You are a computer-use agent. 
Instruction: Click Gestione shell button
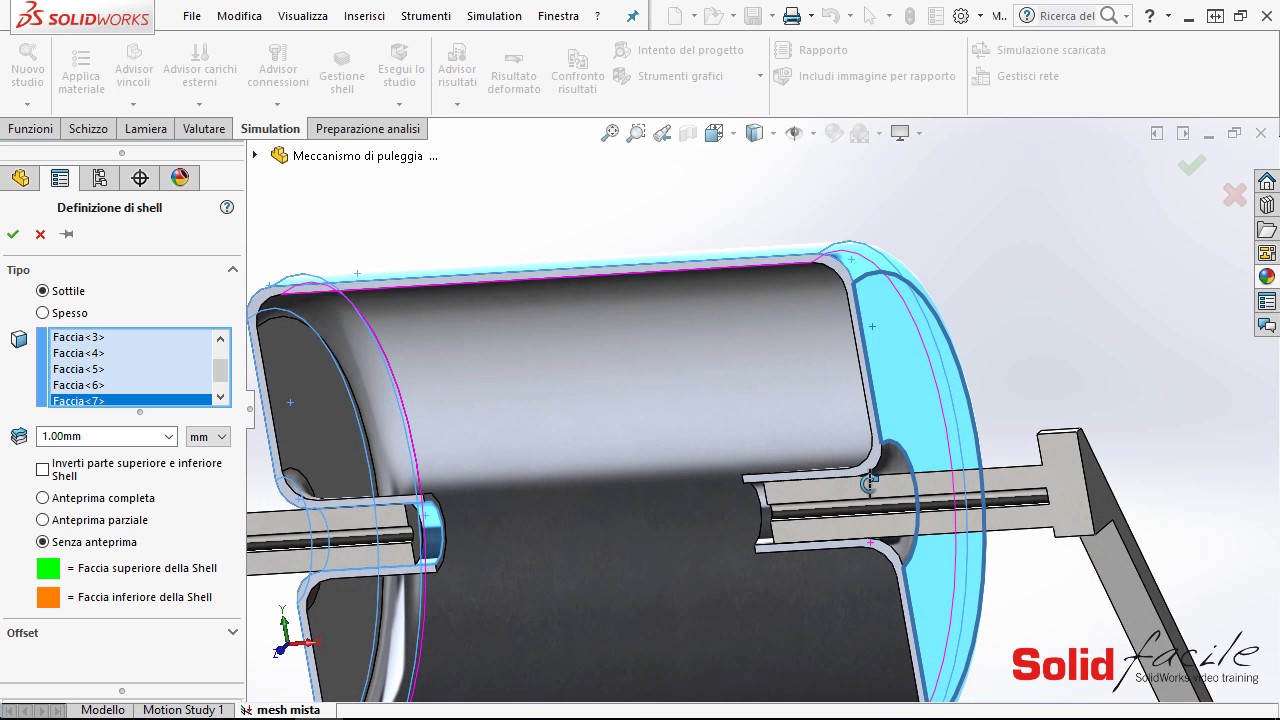point(342,70)
